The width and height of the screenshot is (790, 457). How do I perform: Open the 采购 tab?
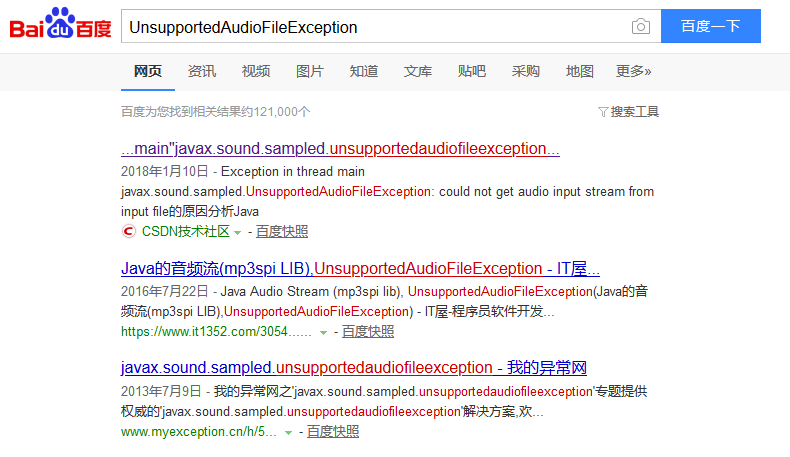525,72
